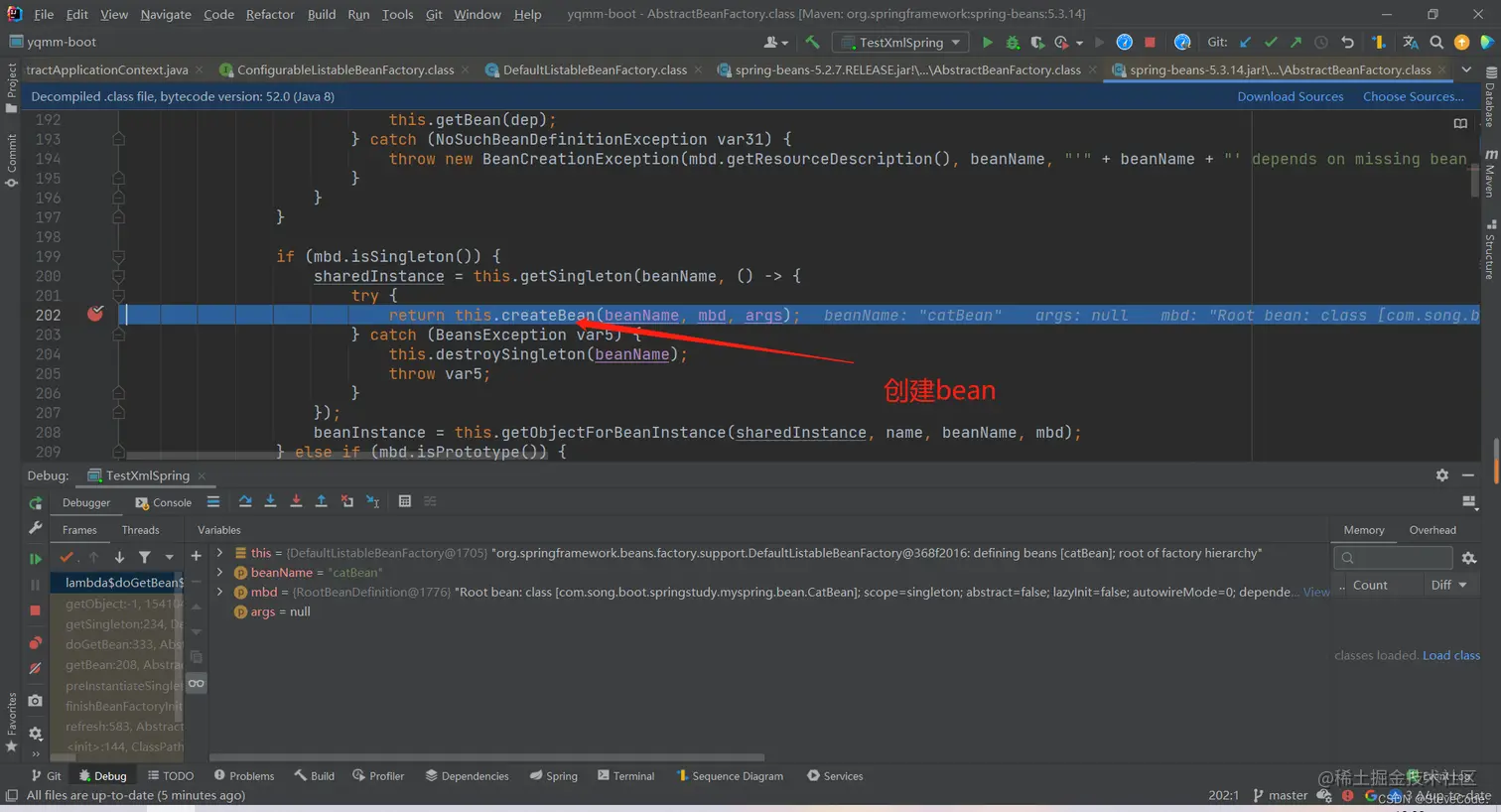Click in Memory class search field
Viewport: 1501px width, 812px height.
click(1394, 558)
